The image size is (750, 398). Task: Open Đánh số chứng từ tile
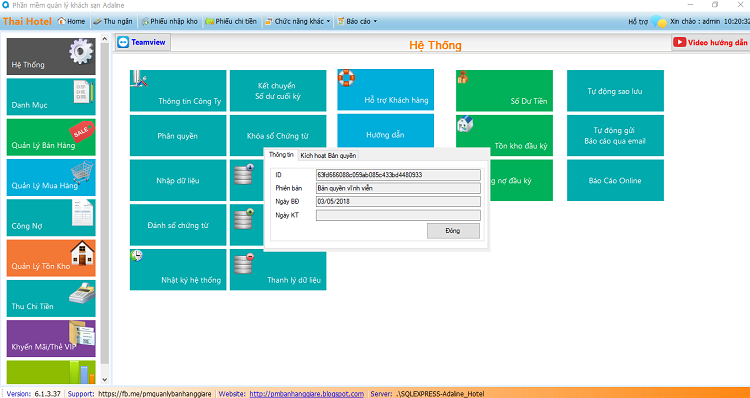coord(178,225)
